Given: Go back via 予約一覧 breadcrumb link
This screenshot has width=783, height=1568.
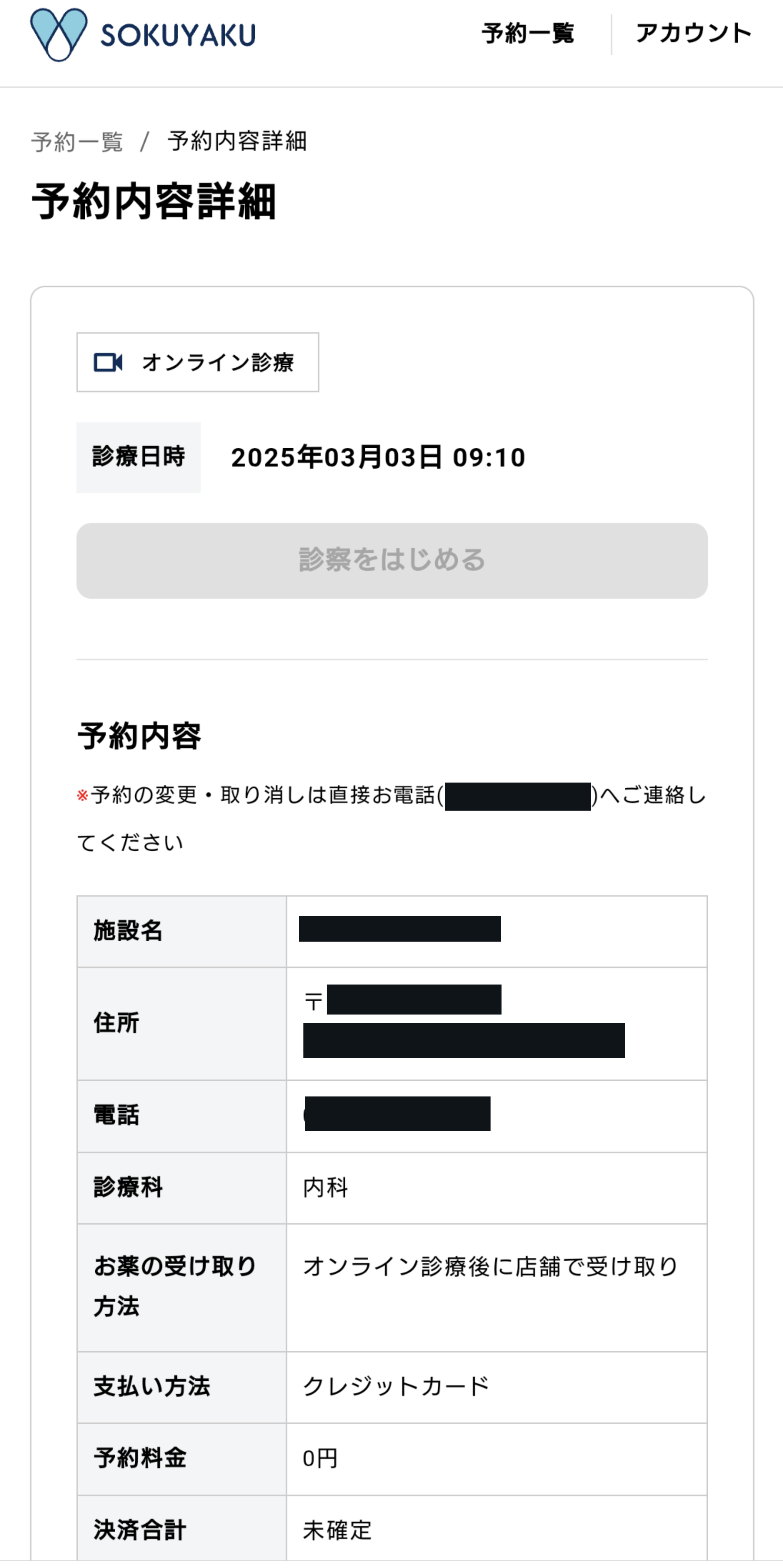Looking at the screenshot, I should pos(77,142).
